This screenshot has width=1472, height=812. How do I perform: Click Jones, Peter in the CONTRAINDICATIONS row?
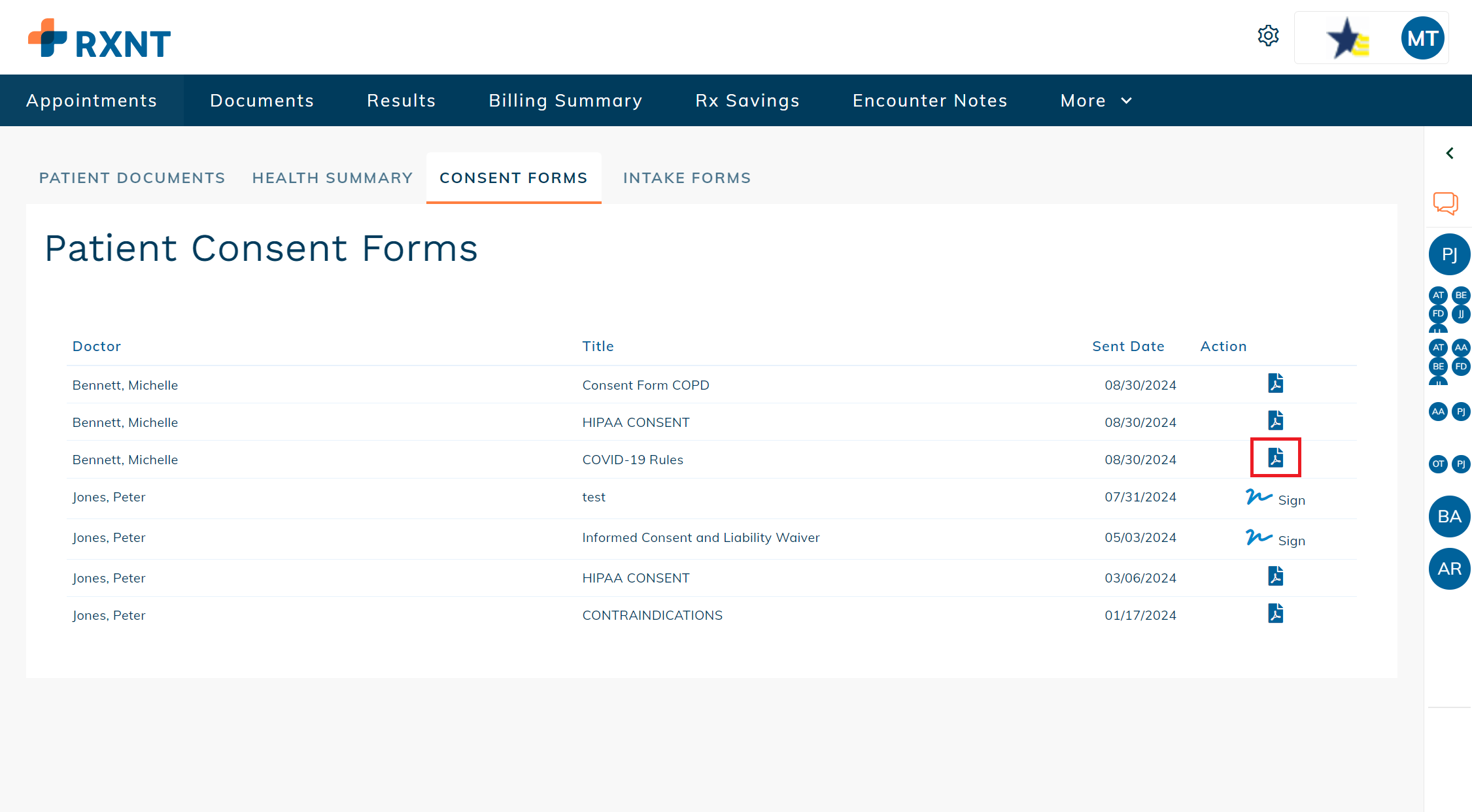coord(109,615)
